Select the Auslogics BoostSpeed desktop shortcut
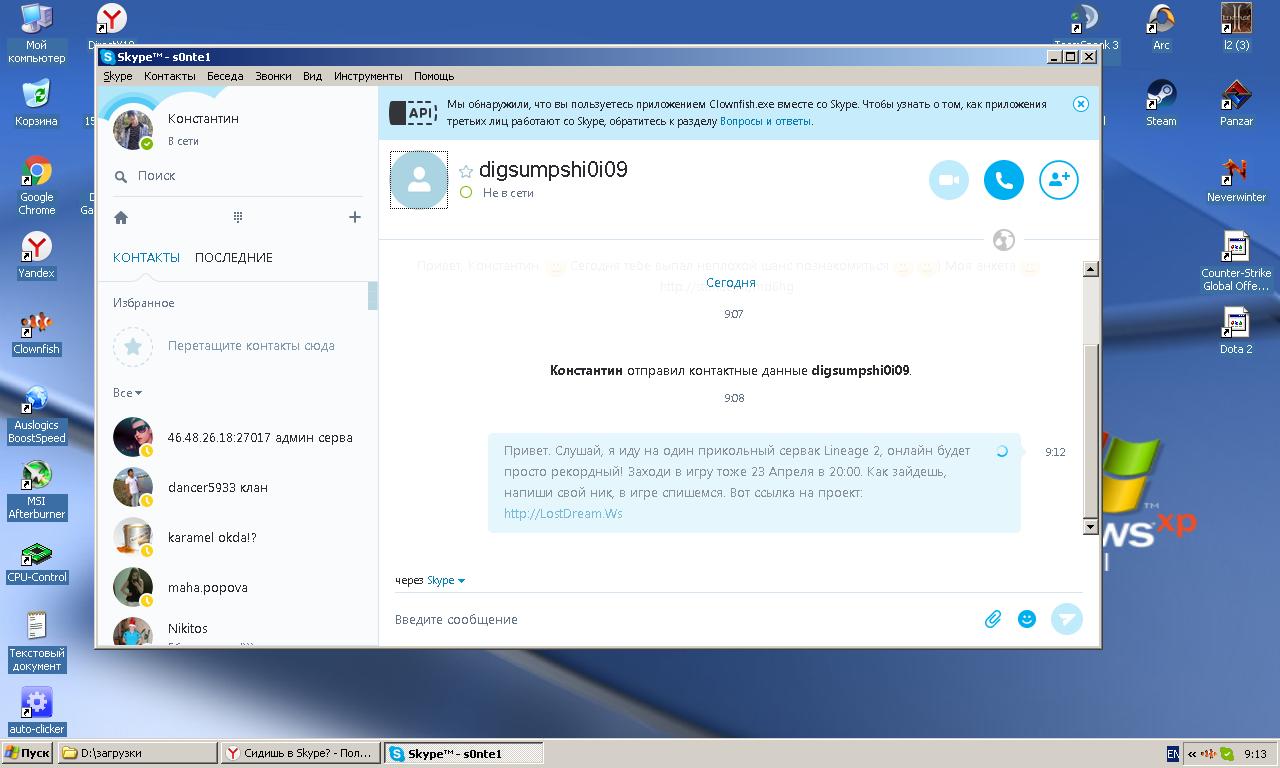 37,415
